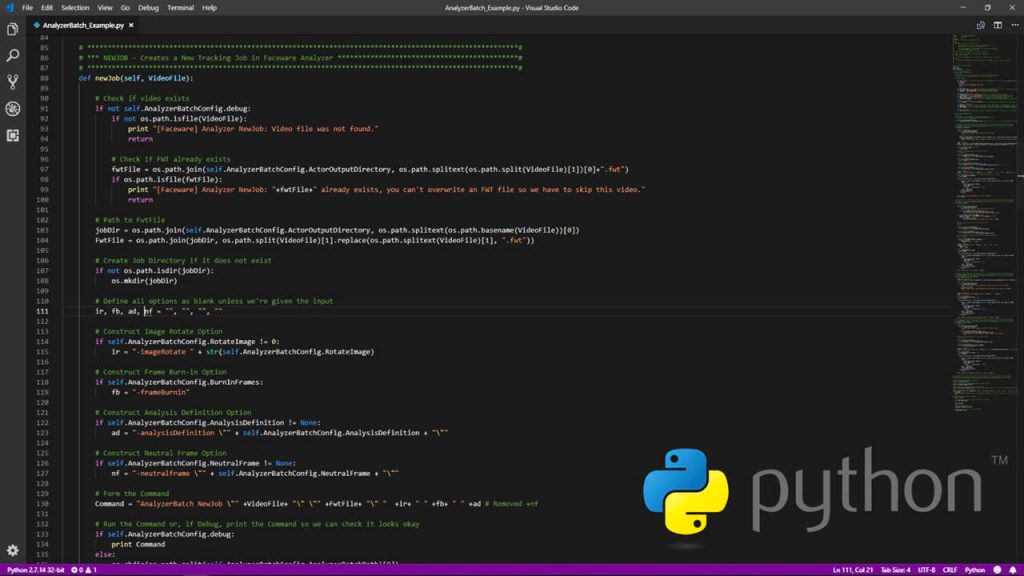Image resolution: width=1024 pixels, height=576 pixels.
Task: Open the Edit menu
Action: (47, 8)
